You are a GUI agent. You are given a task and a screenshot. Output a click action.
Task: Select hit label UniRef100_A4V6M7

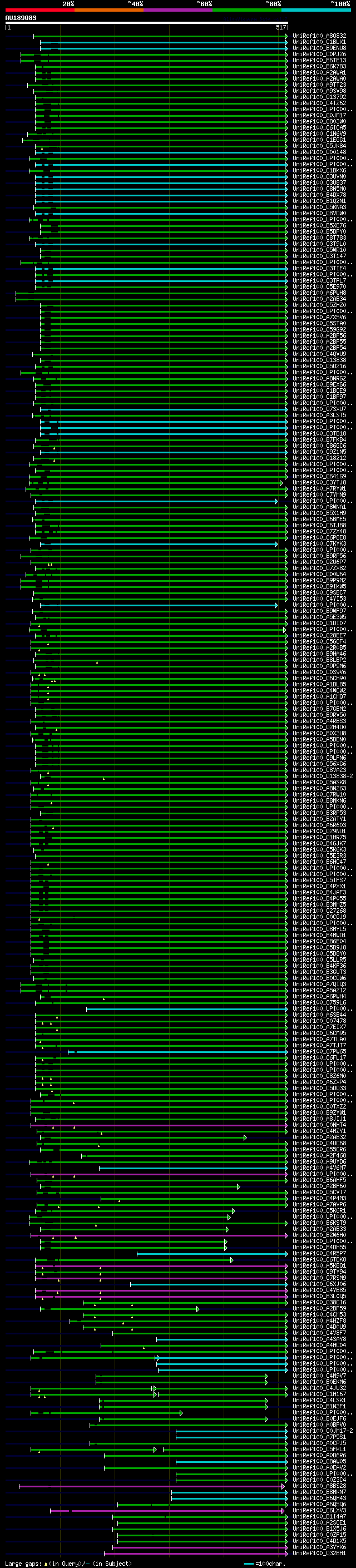coord(319,1168)
